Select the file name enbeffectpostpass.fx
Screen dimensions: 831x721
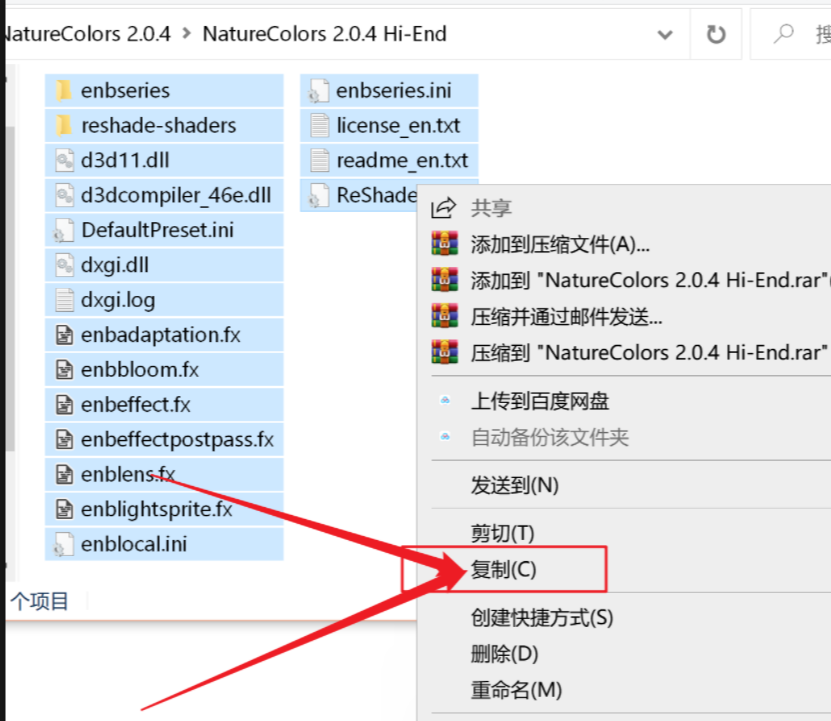[x=178, y=439]
